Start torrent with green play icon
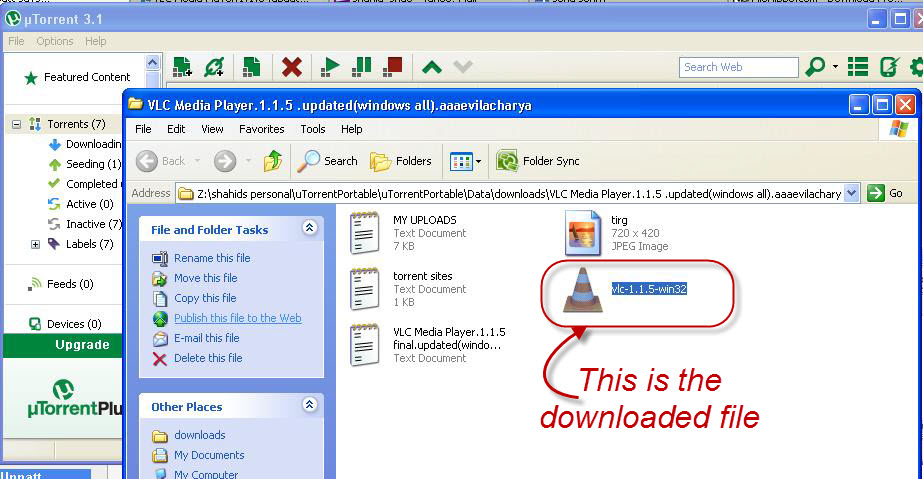The height and width of the screenshot is (479, 923). coord(330,66)
